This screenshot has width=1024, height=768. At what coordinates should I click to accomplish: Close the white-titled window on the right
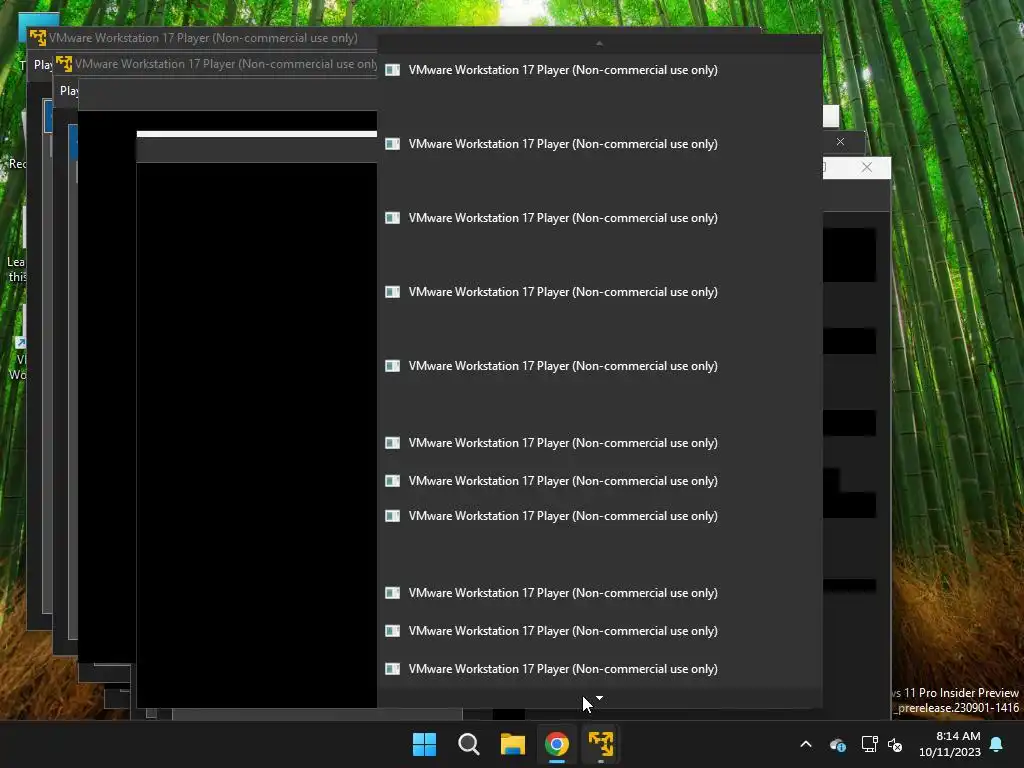pos(867,167)
